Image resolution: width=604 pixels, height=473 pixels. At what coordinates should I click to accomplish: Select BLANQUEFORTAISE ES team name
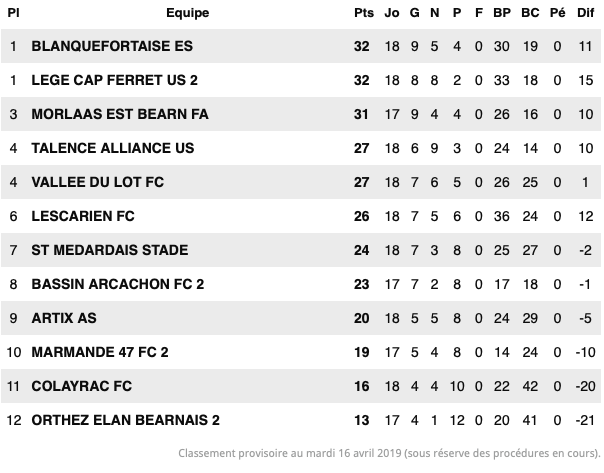click(112, 46)
